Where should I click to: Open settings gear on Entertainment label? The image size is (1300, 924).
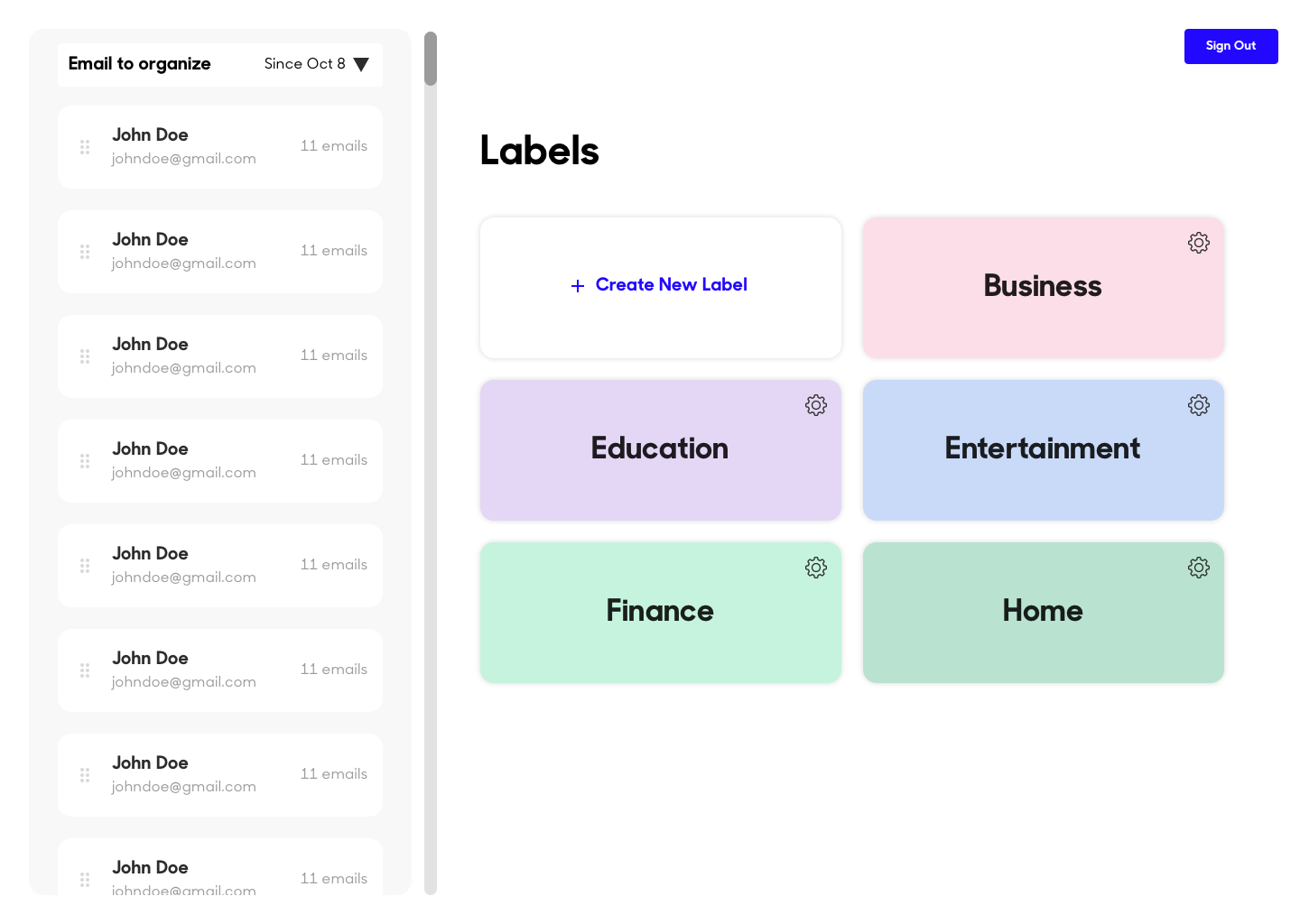coord(1199,405)
